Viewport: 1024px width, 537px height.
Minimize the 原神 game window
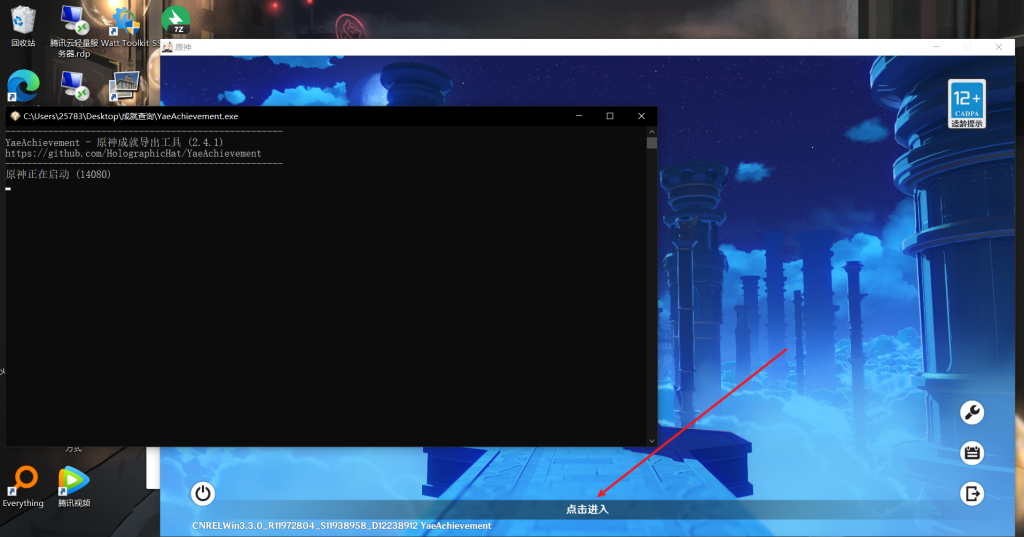(x=937, y=47)
